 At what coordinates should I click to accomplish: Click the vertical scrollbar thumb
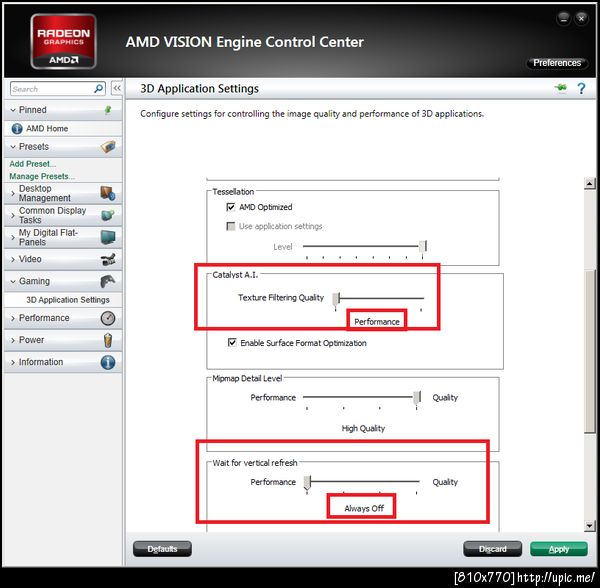tap(590, 351)
